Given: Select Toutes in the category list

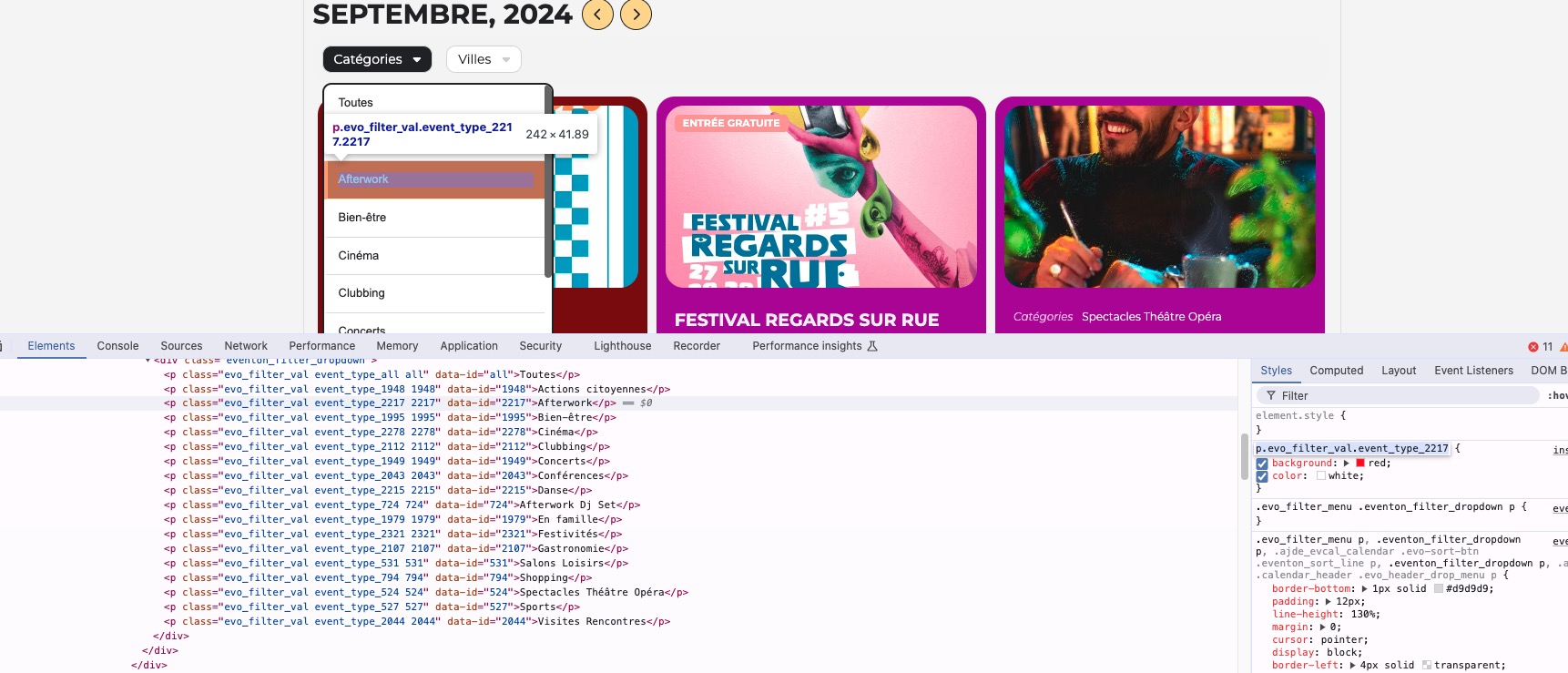Looking at the screenshot, I should point(435,103).
